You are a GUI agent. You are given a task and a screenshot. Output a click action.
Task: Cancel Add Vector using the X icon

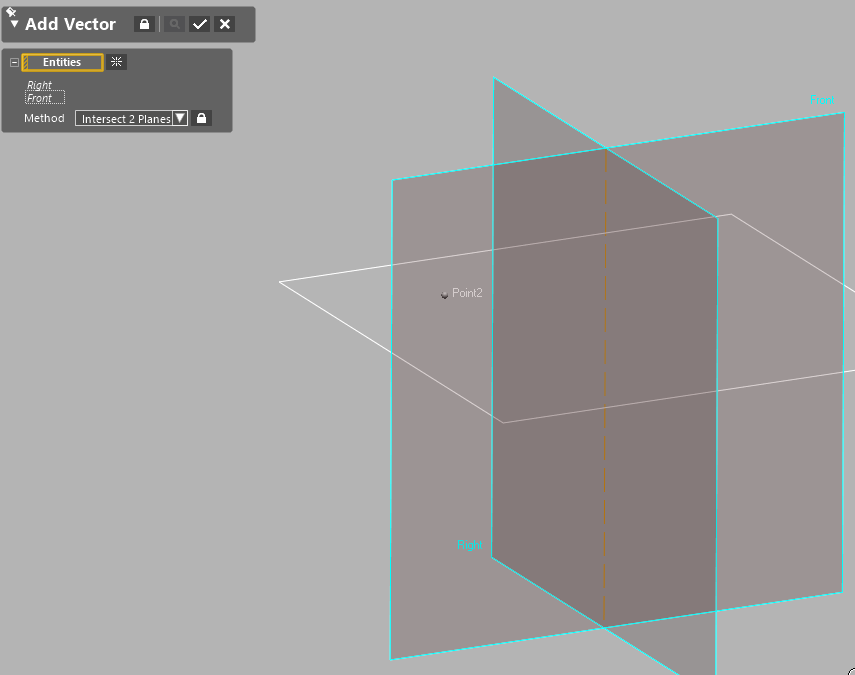point(222,24)
